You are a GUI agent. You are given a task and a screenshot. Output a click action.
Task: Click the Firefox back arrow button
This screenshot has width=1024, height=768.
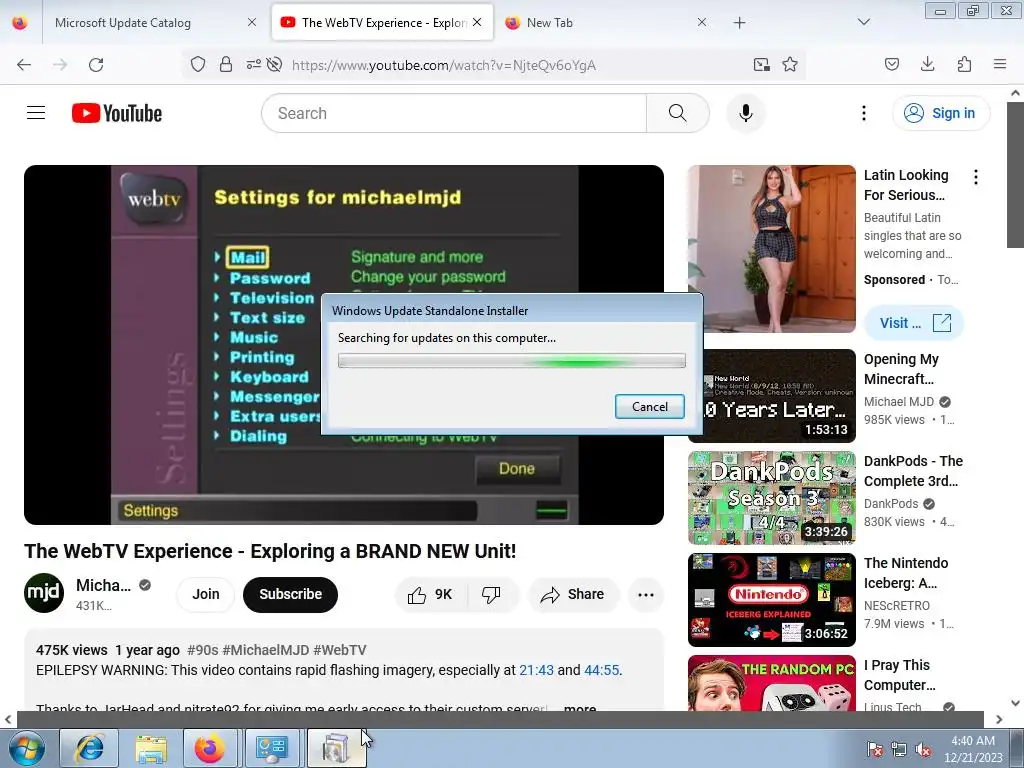coord(24,65)
